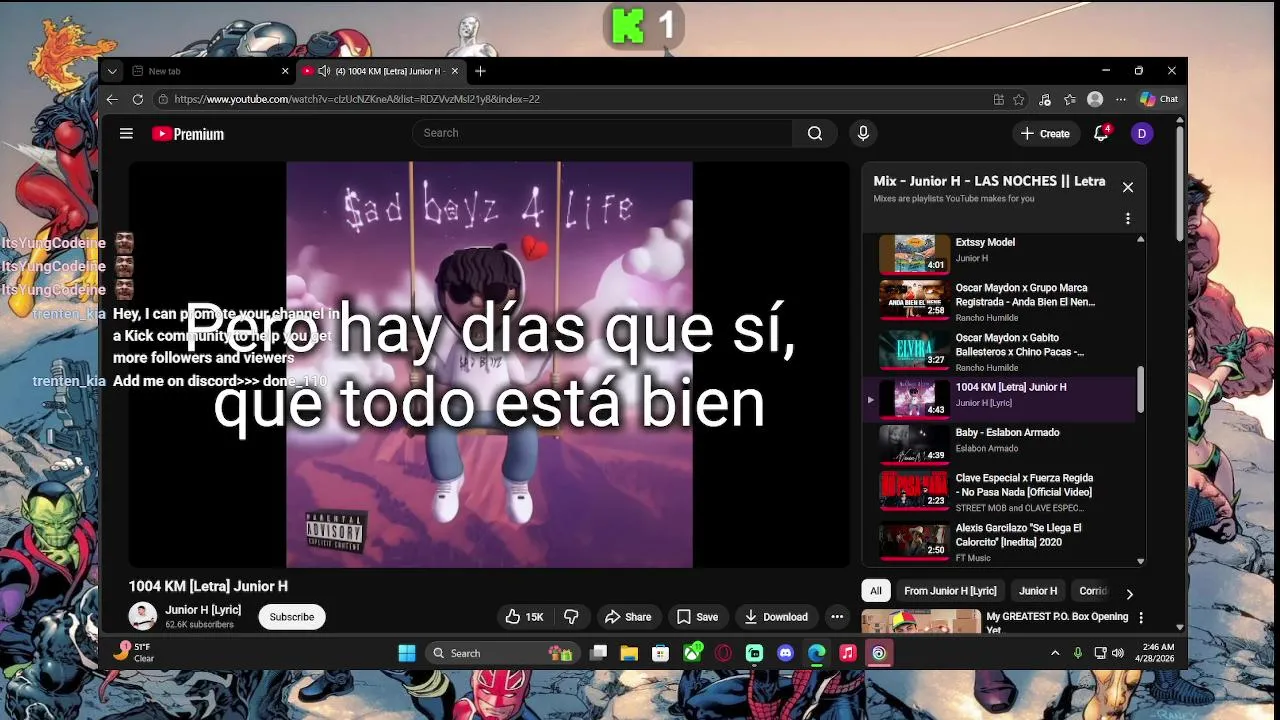Open Discord from the taskbar
The height and width of the screenshot is (720, 1280).
pos(786,653)
